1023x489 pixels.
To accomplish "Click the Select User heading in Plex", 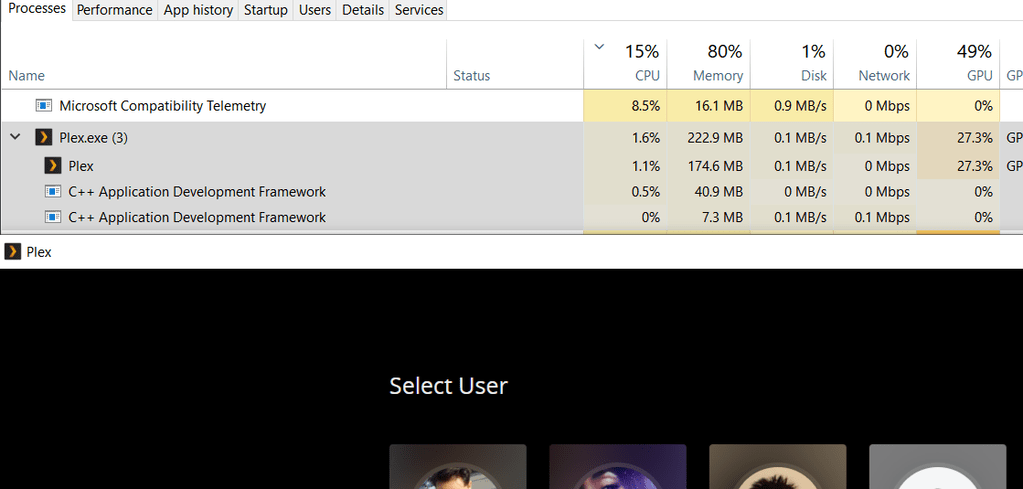I will click(x=448, y=386).
